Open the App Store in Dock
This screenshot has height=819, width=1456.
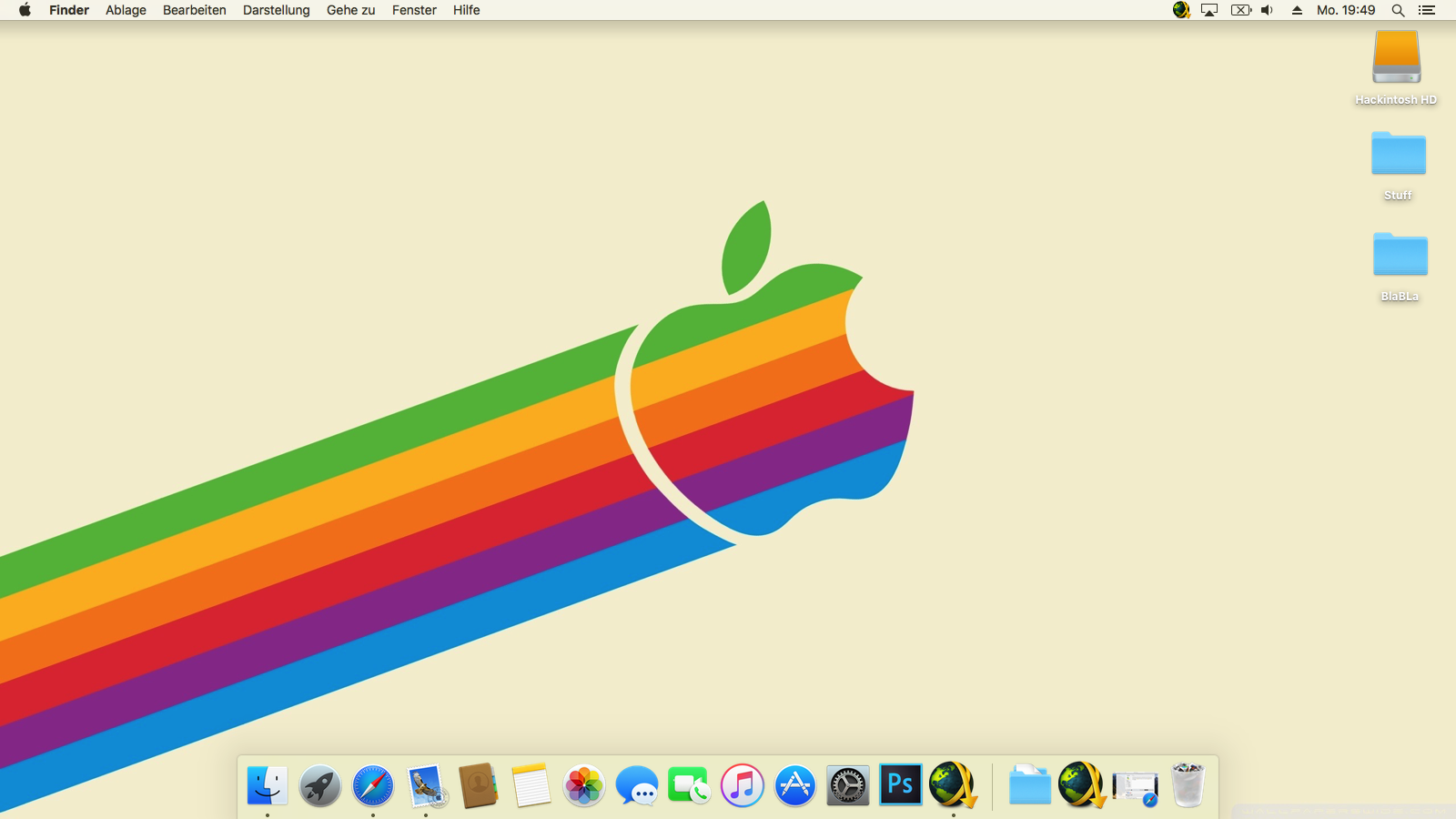point(794,785)
